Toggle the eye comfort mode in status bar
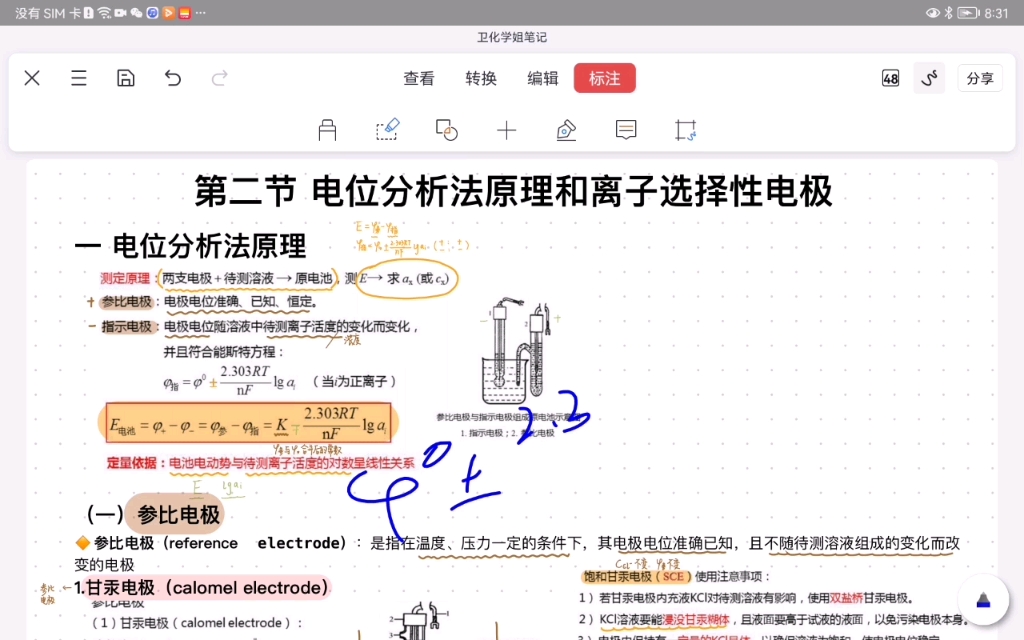Screen dimensions: 1024x640 [933, 13]
